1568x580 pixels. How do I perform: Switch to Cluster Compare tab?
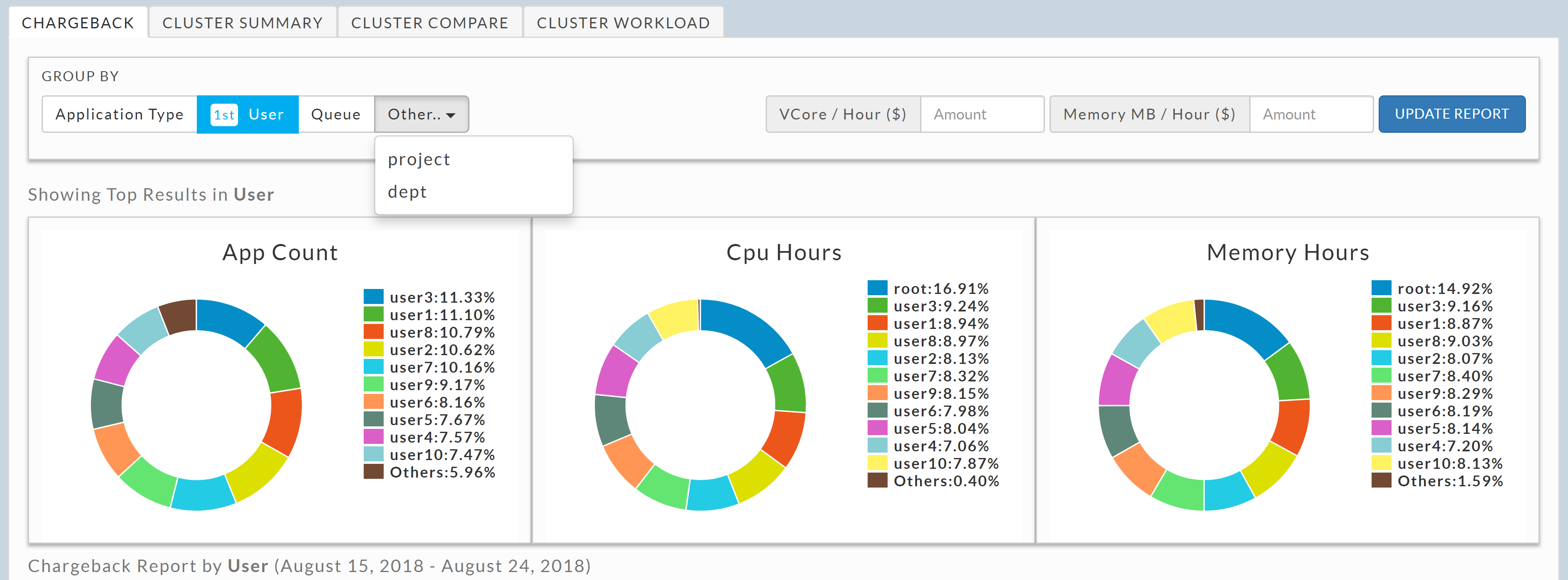pyautogui.click(x=429, y=23)
